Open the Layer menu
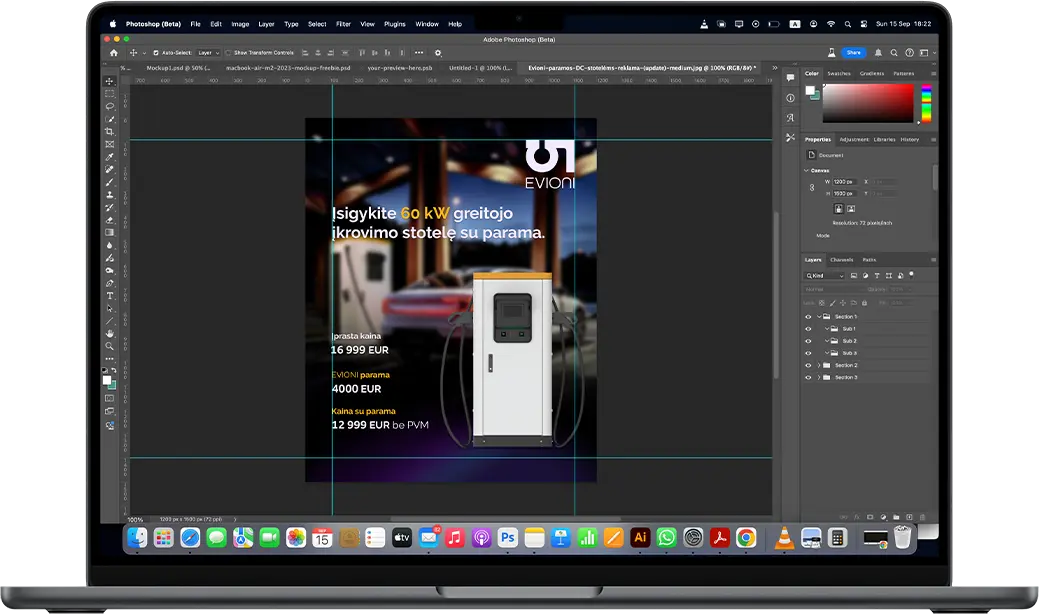The height and width of the screenshot is (614, 1039). click(266, 24)
